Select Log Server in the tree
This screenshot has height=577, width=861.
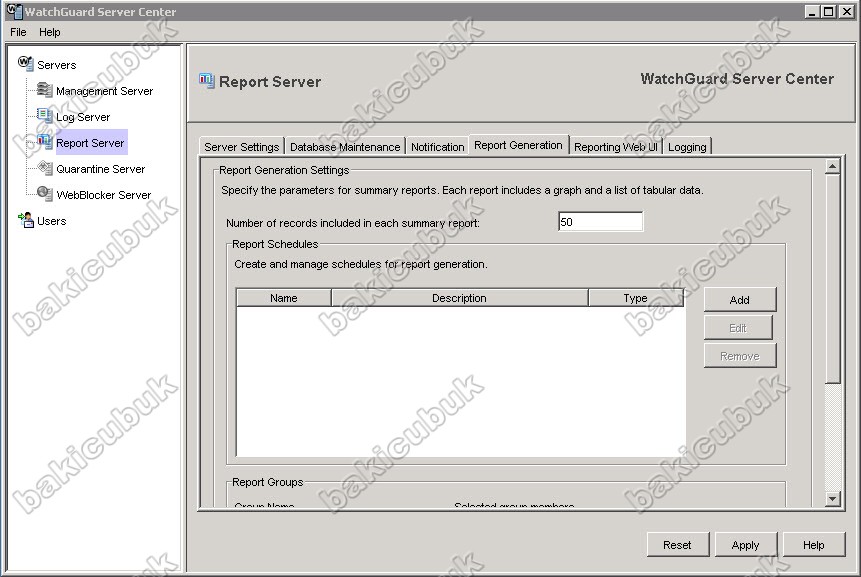tap(83, 117)
